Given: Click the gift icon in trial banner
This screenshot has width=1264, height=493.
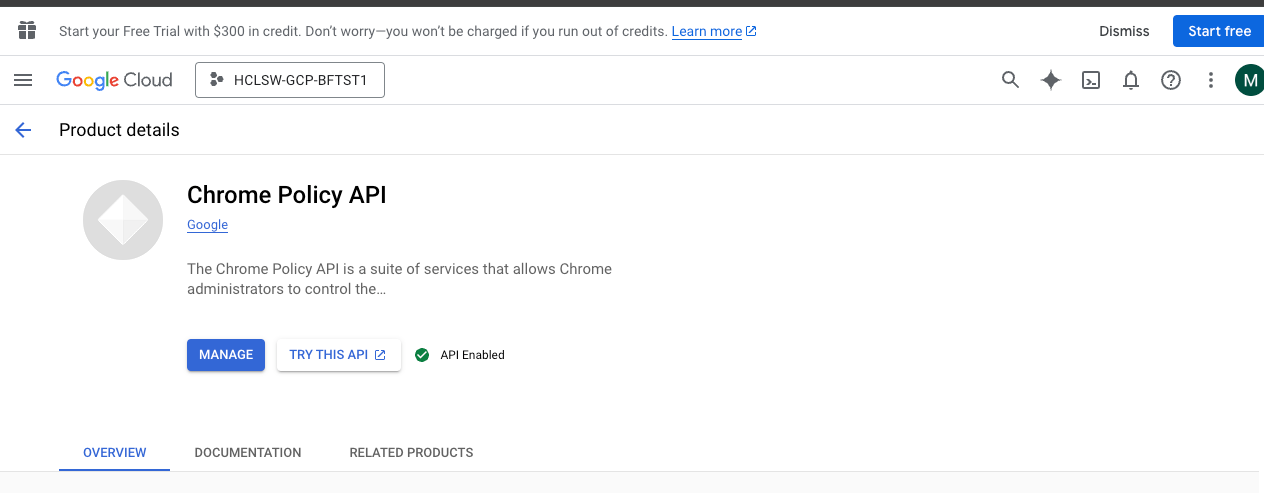Looking at the screenshot, I should (27, 31).
